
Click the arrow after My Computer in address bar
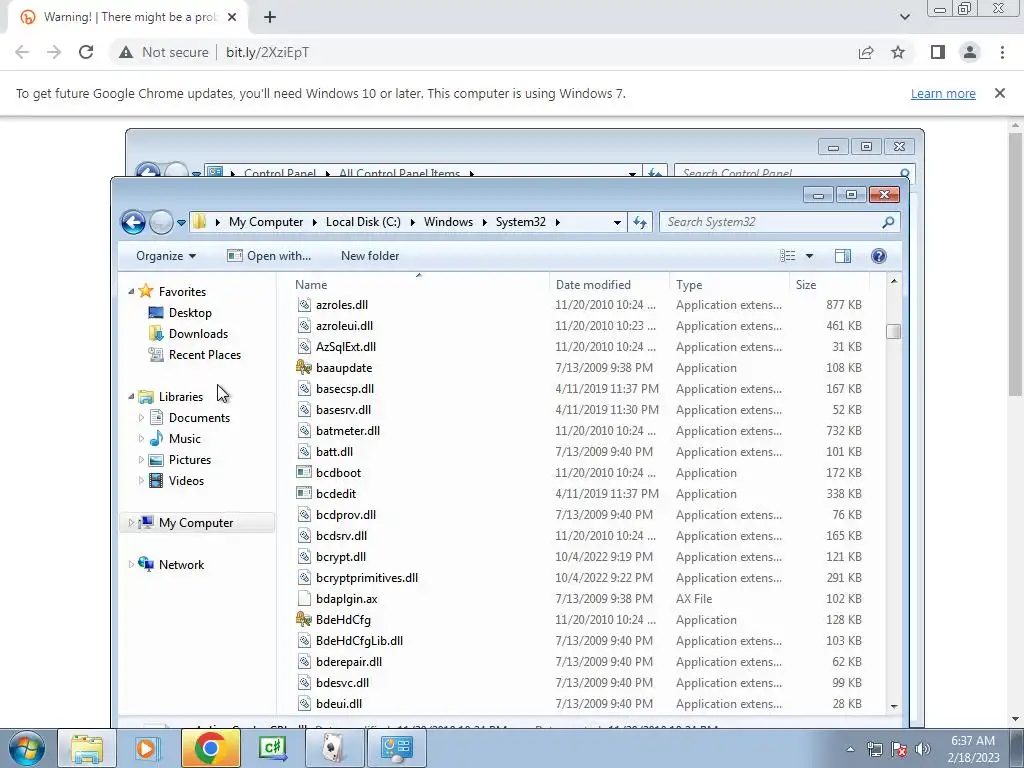tap(313, 223)
